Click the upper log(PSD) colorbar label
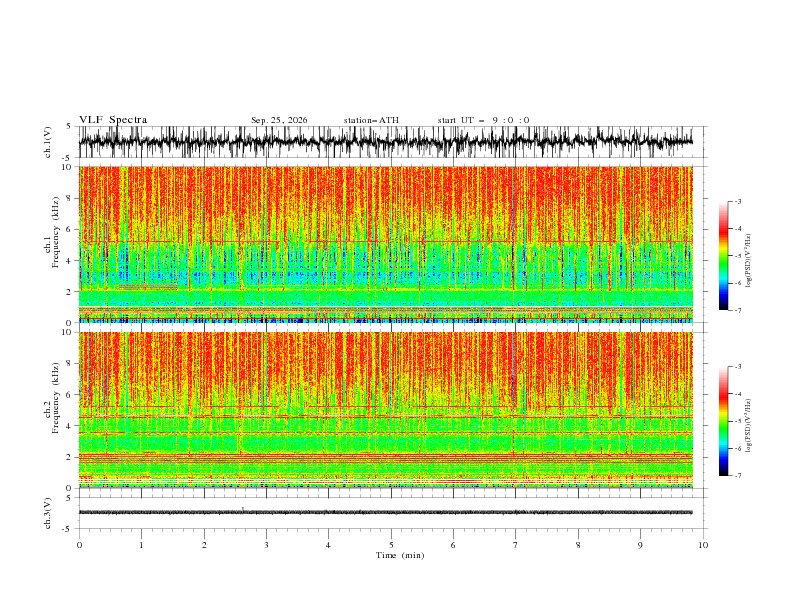792x612 pixels. pyautogui.click(x=748, y=261)
